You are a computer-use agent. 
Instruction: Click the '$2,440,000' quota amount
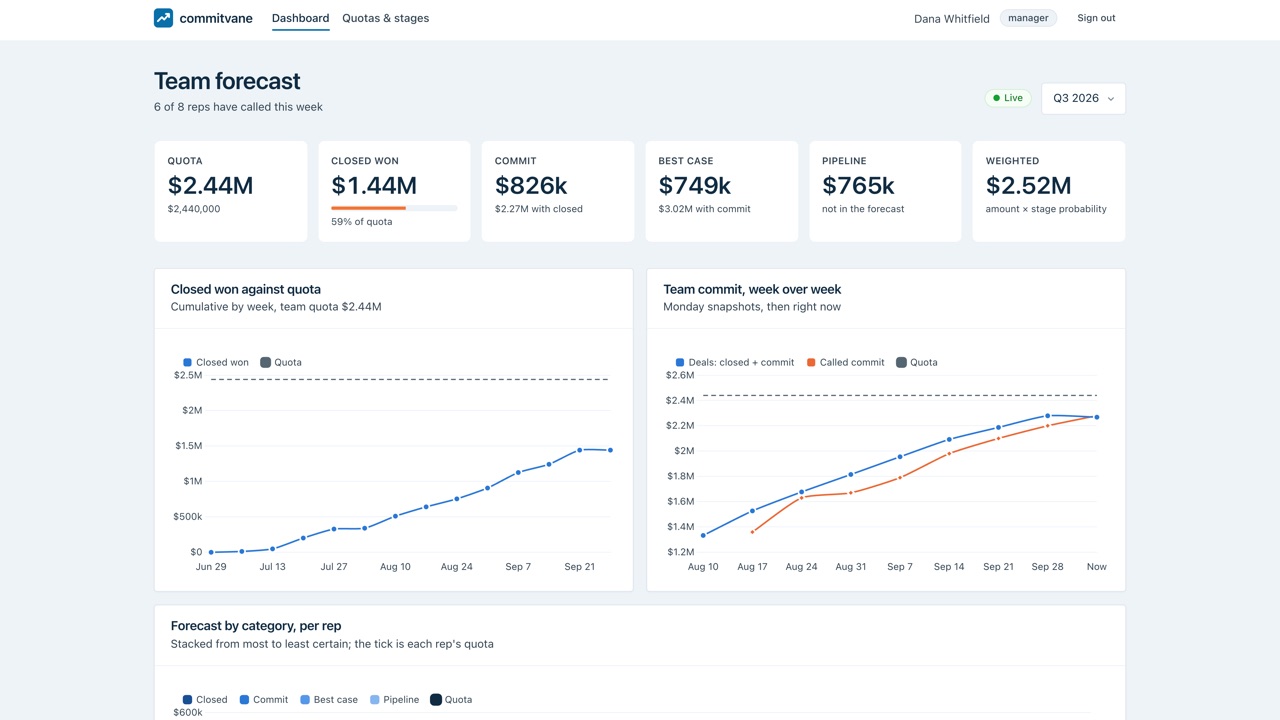(x=194, y=209)
